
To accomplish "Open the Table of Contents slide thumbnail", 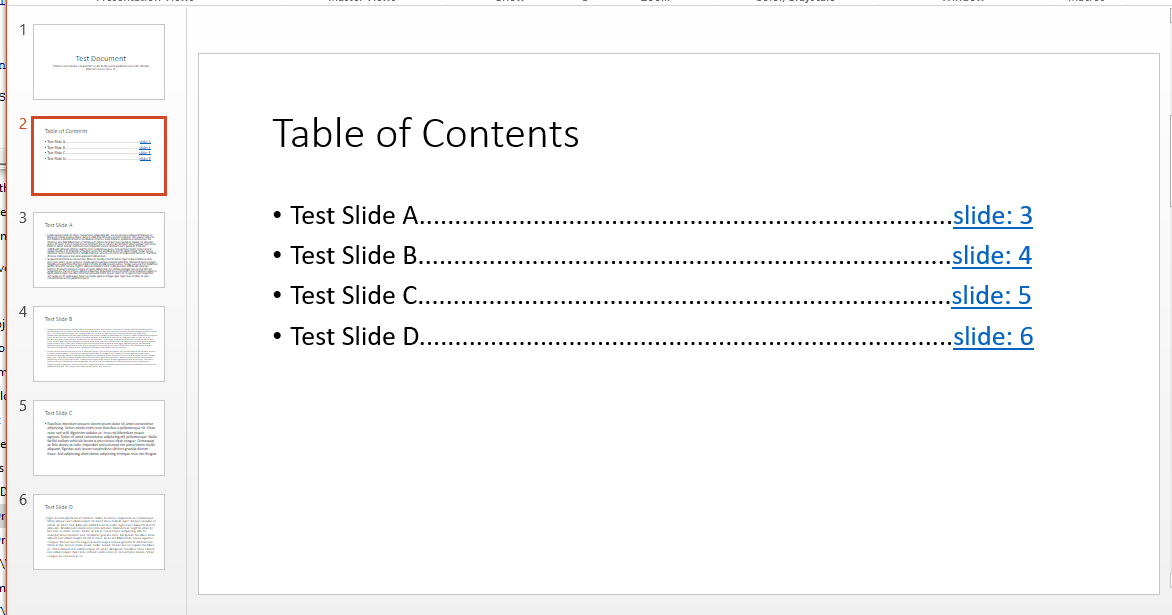I will (x=98, y=155).
